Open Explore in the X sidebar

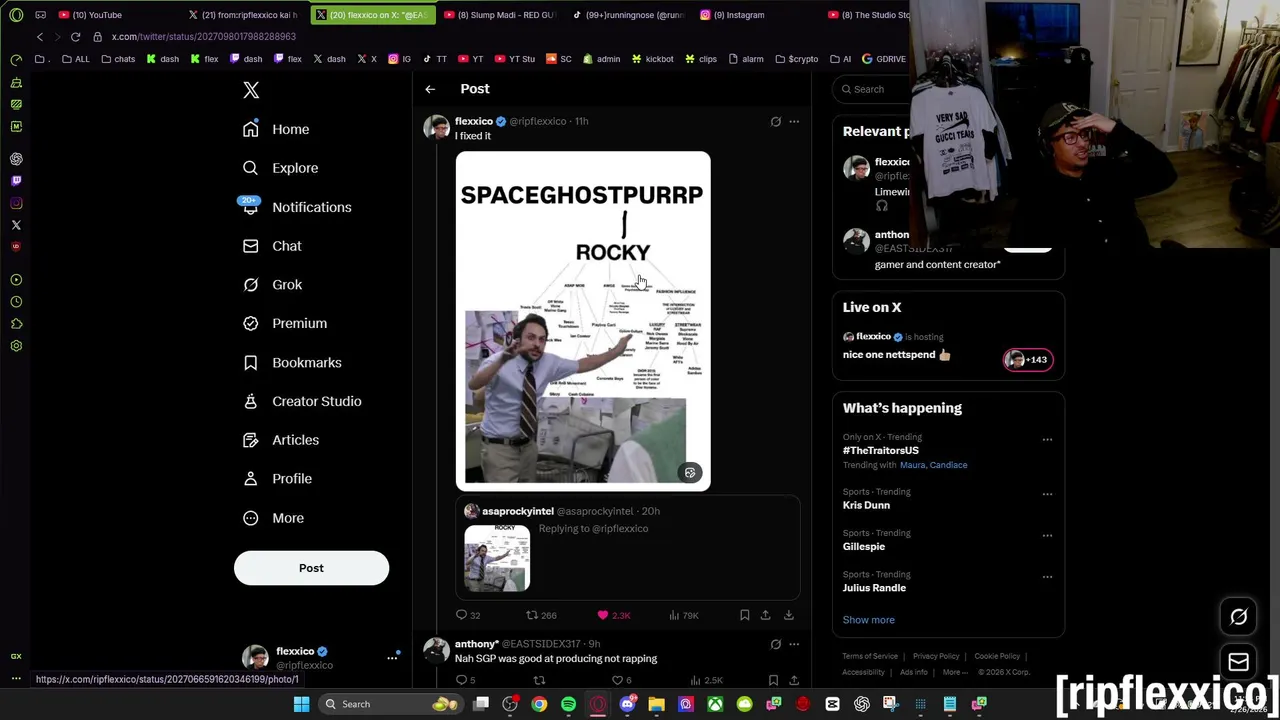pyautogui.click(x=281, y=168)
